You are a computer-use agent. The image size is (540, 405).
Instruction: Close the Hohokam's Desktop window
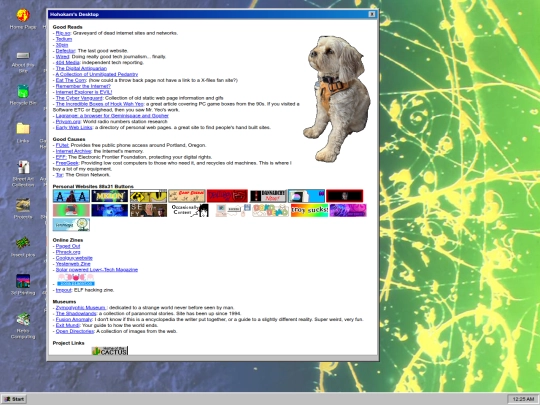[372, 14]
